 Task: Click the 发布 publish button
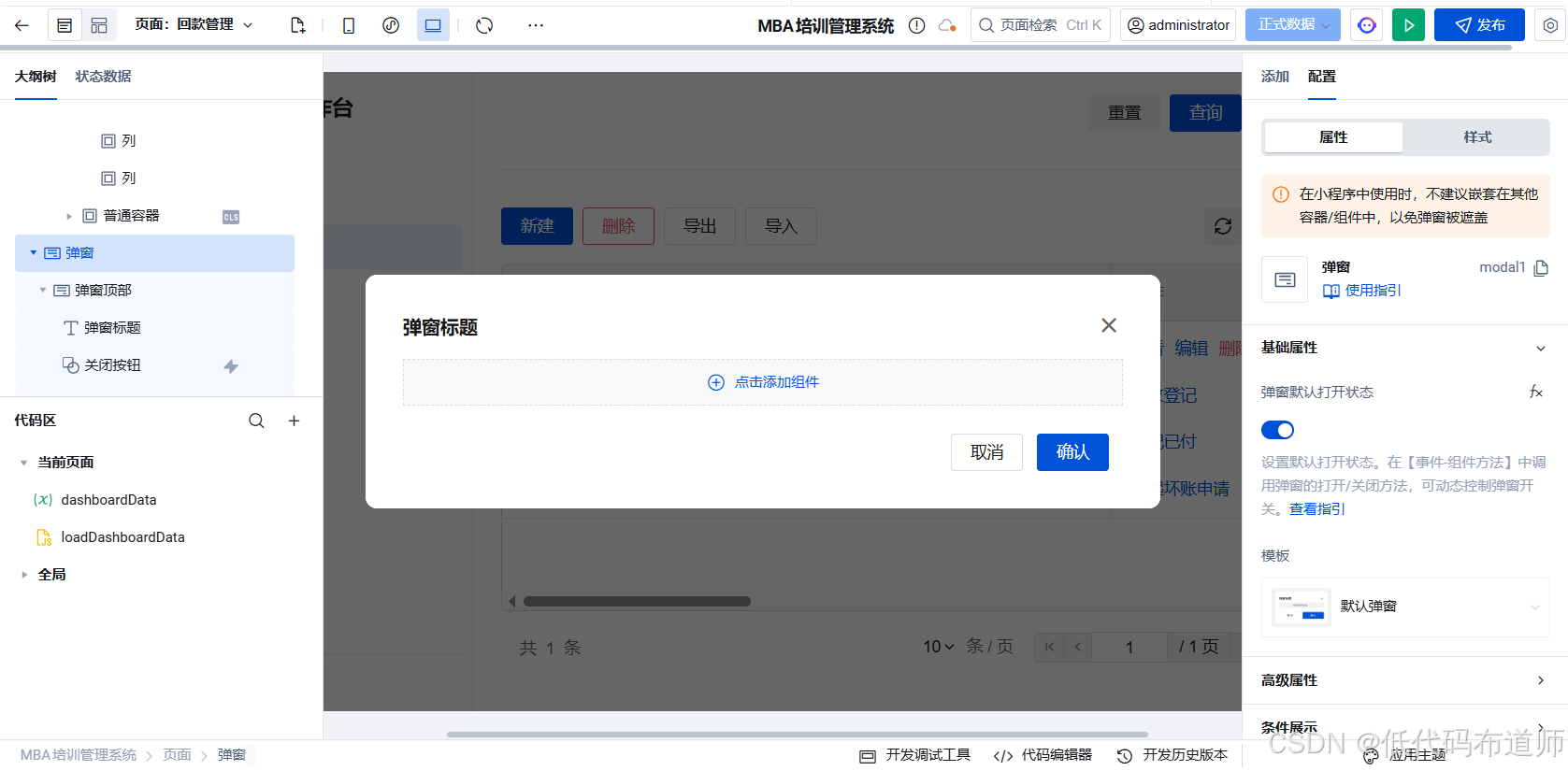click(1479, 25)
